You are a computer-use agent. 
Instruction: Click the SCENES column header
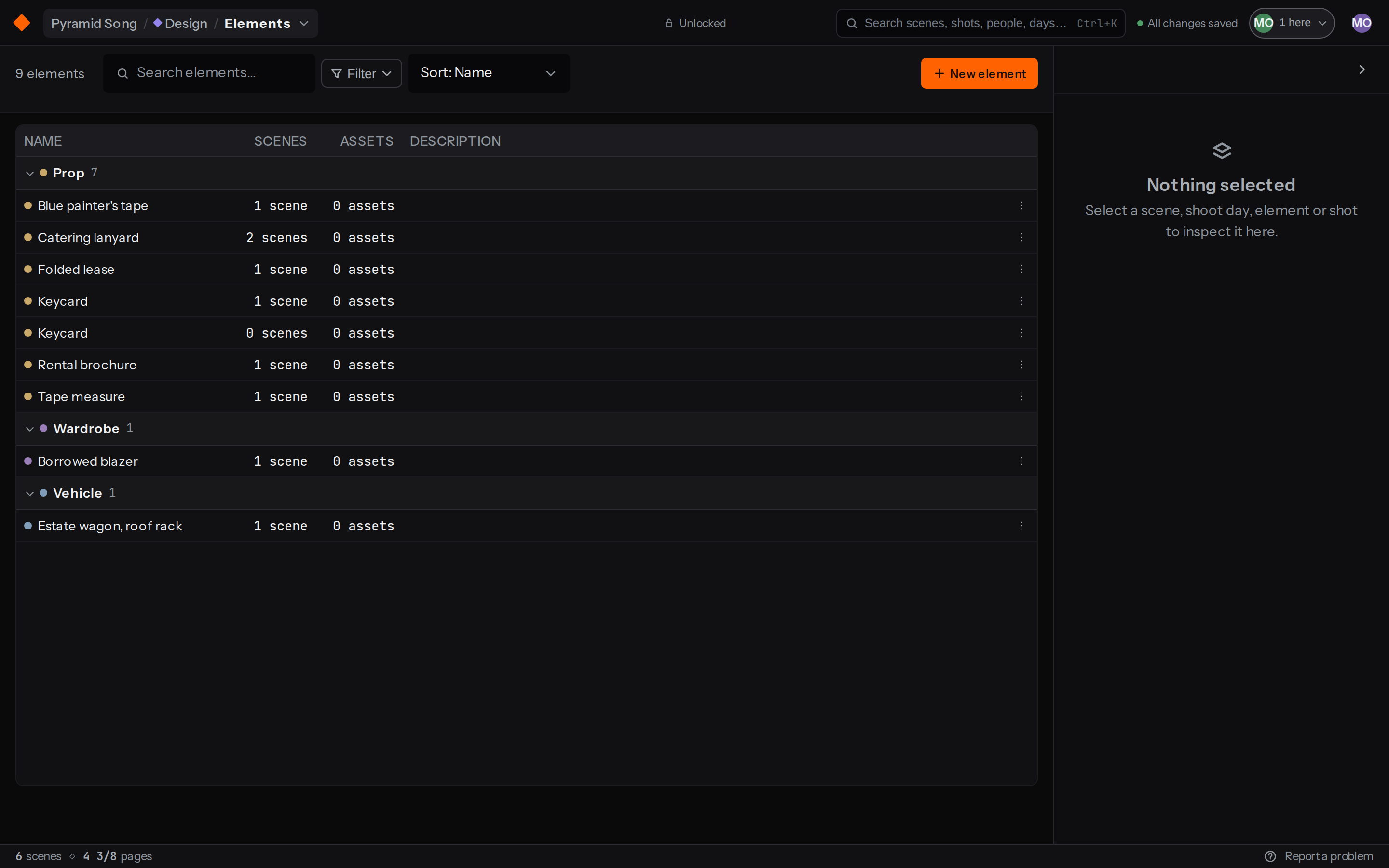280,141
